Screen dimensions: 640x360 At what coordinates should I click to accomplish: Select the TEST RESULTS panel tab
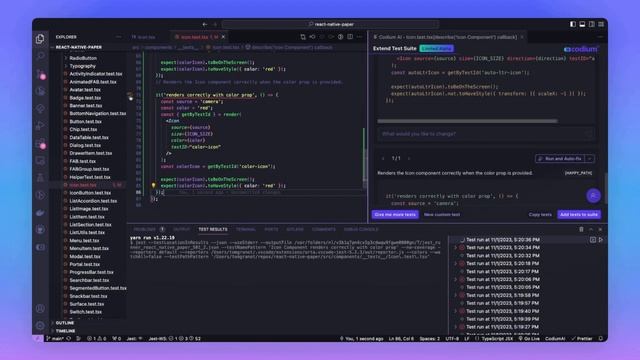(213, 229)
